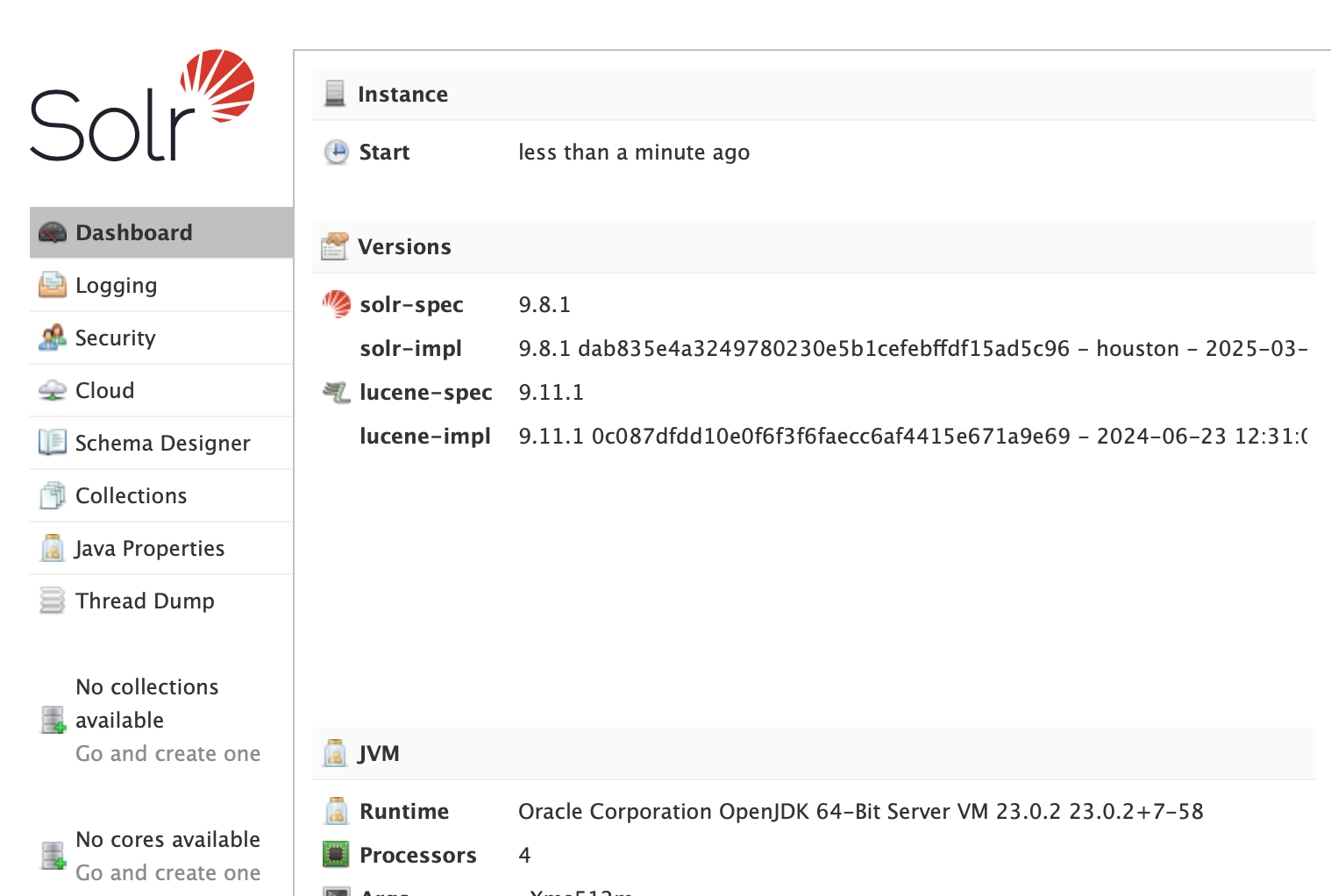
Task: Click the JVM section header
Action: pyautogui.click(x=814, y=753)
